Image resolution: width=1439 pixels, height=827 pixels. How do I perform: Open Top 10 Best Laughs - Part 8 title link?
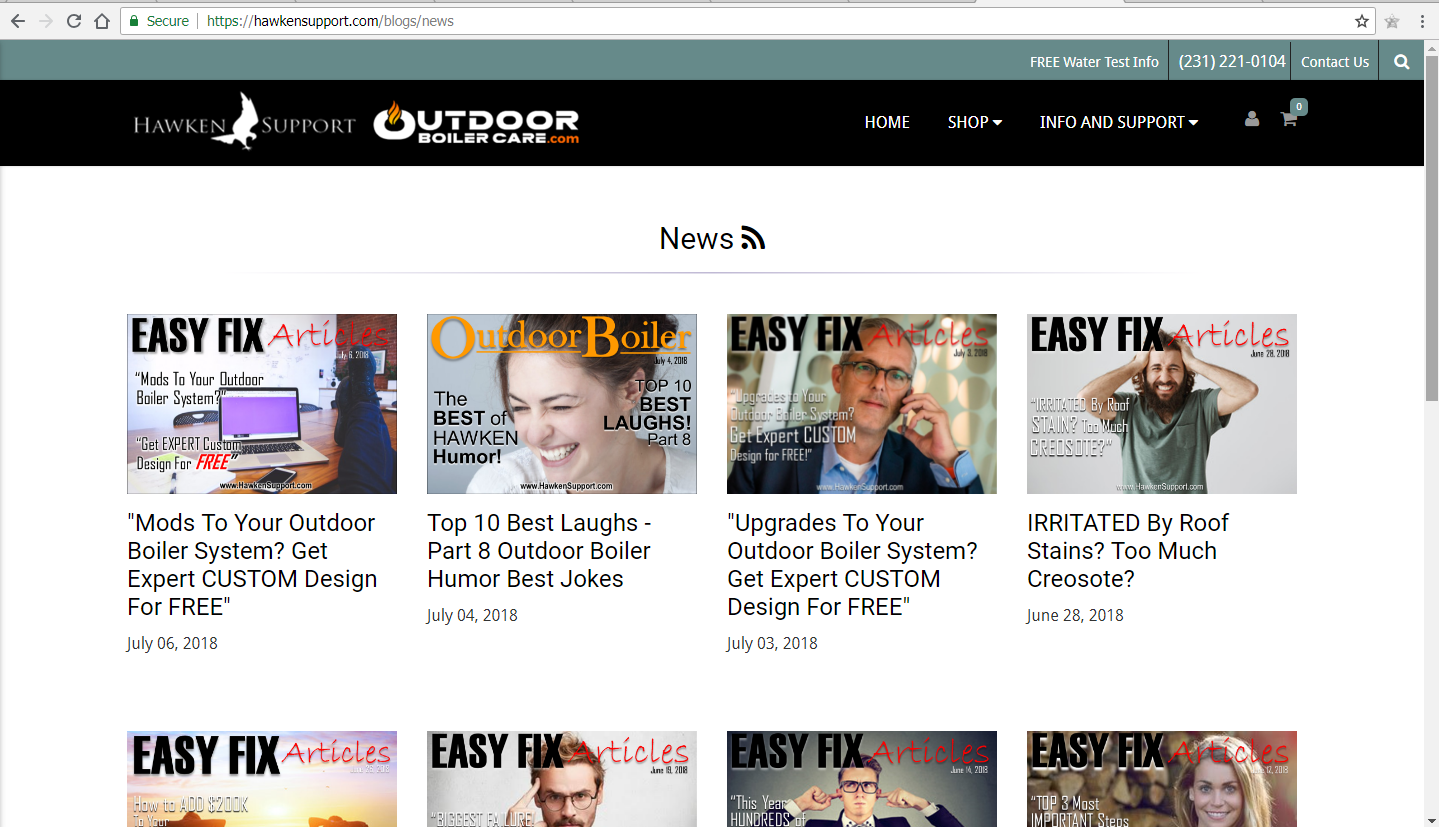click(540, 551)
